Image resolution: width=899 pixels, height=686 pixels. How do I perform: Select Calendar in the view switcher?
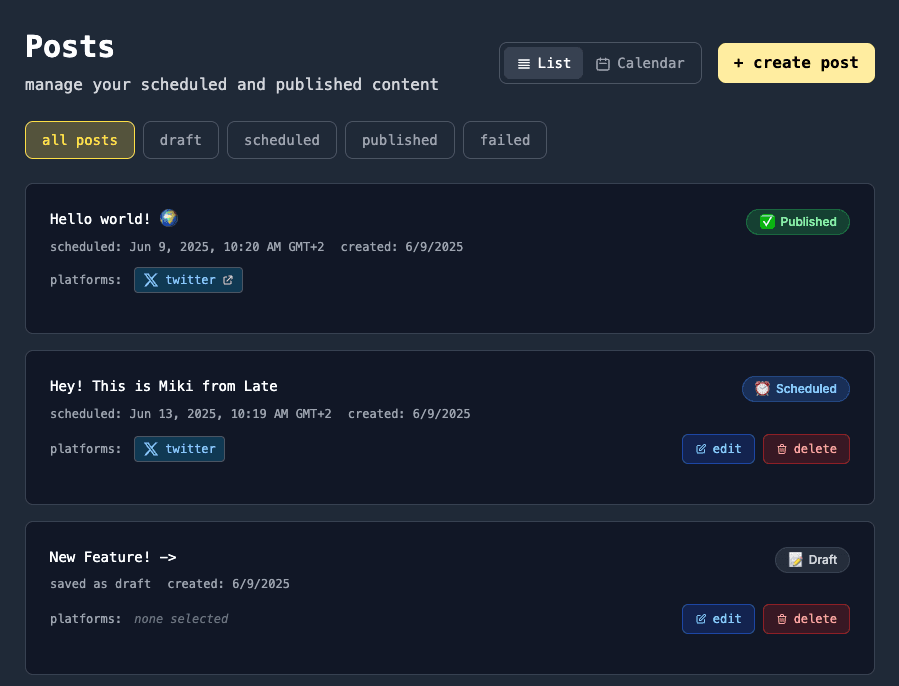(641, 63)
